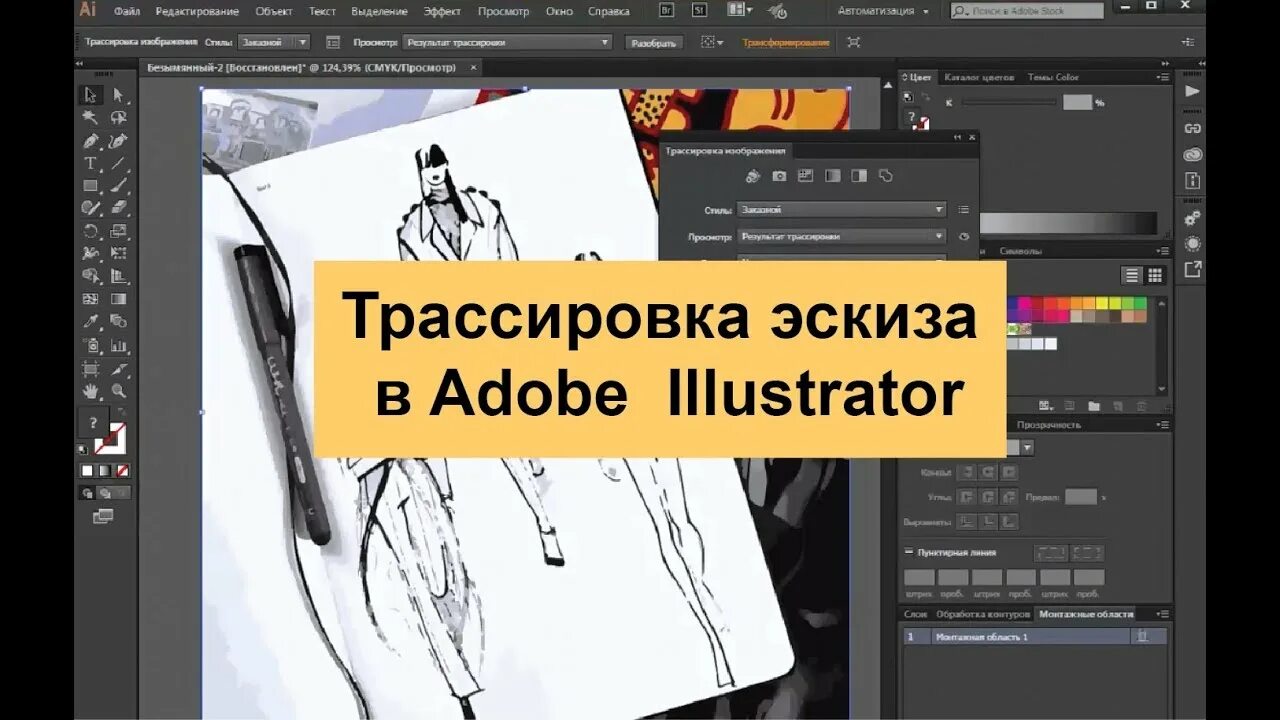Click the Fill box with question mark

[x=93, y=423]
